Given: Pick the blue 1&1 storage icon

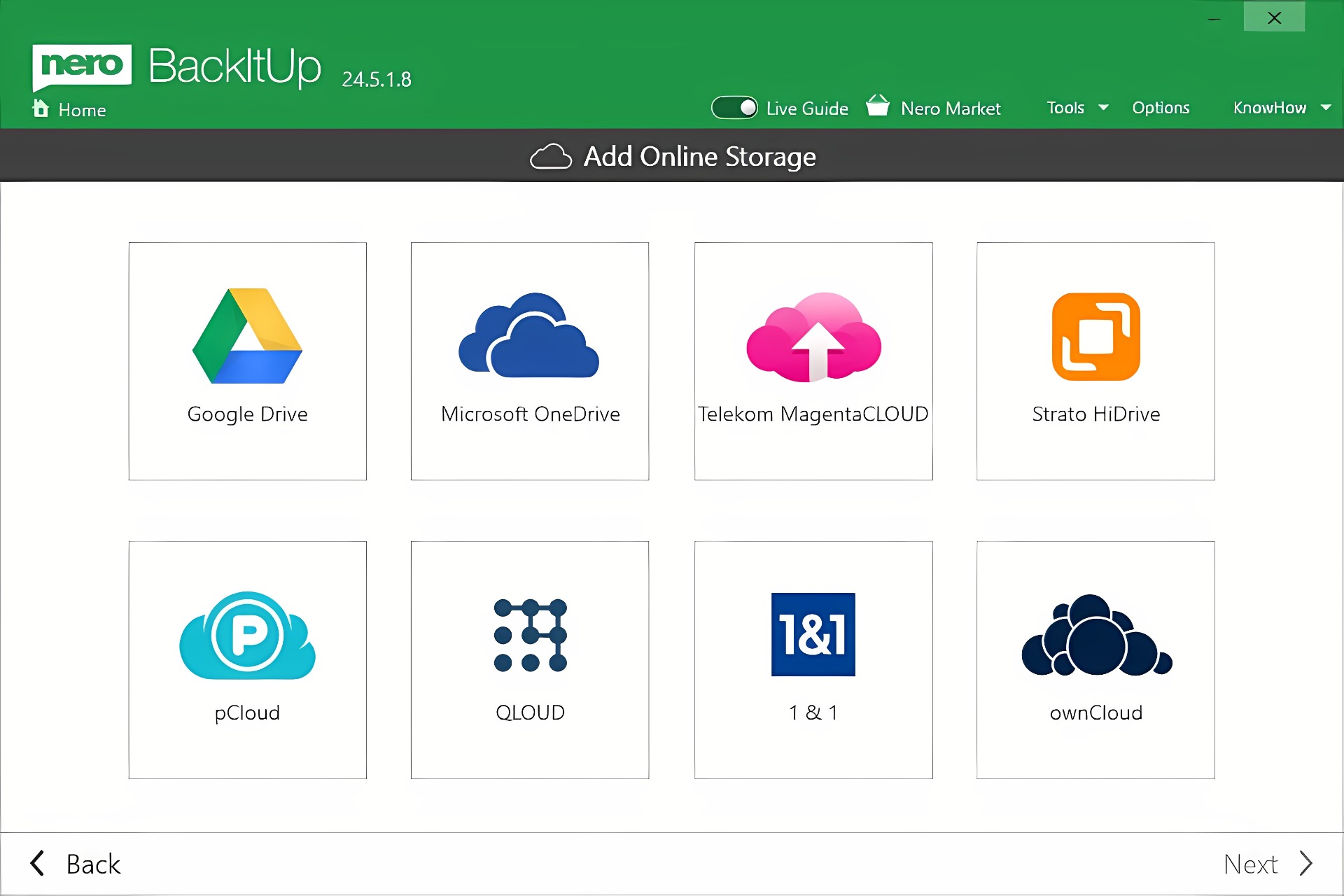Looking at the screenshot, I should point(813,635).
